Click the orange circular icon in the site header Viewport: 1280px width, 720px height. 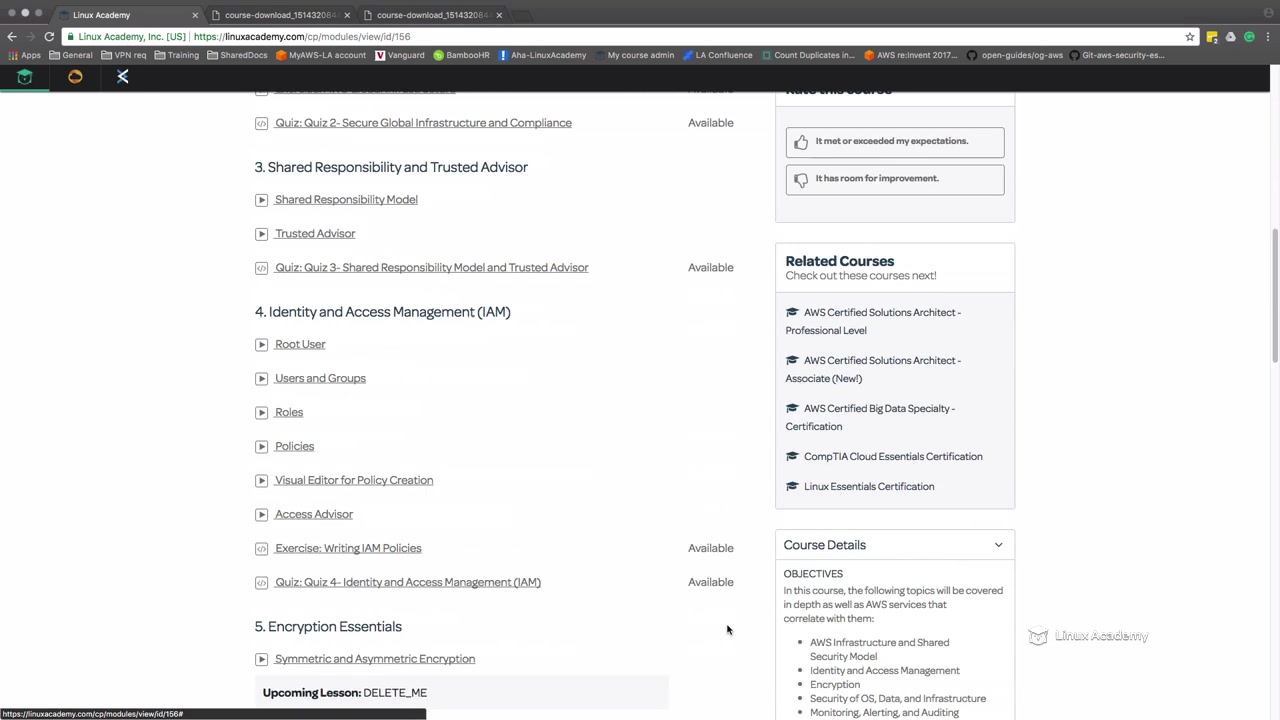[x=75, y=77]
